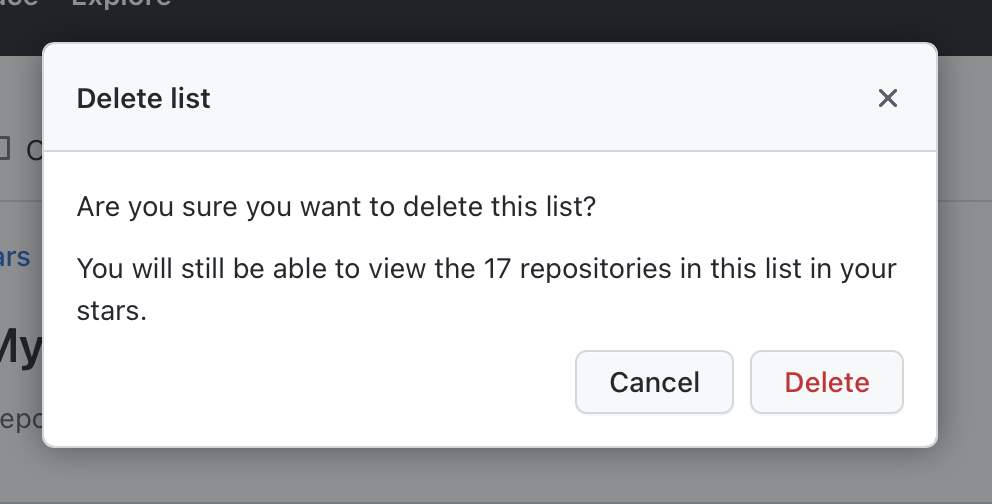
Task: Click the label beside the background checkbox
Action: [33, 150]
